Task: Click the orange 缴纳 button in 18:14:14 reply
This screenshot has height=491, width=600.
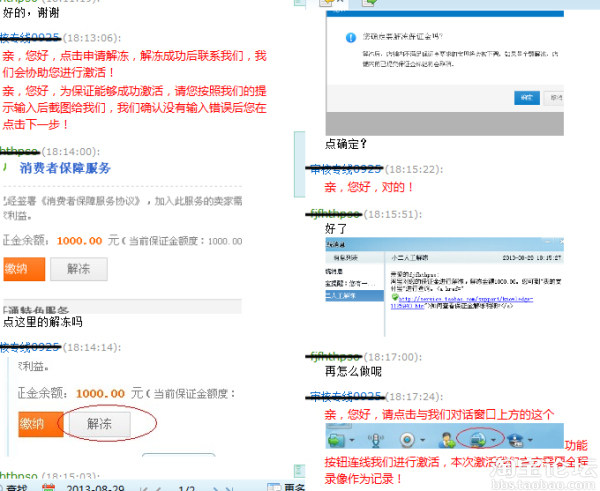Action: (x=41, y=424)
